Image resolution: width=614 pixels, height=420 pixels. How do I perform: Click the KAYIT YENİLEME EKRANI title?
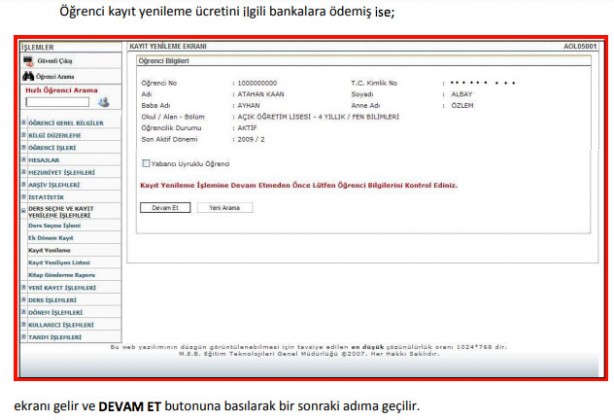click(x=168, y=46)
